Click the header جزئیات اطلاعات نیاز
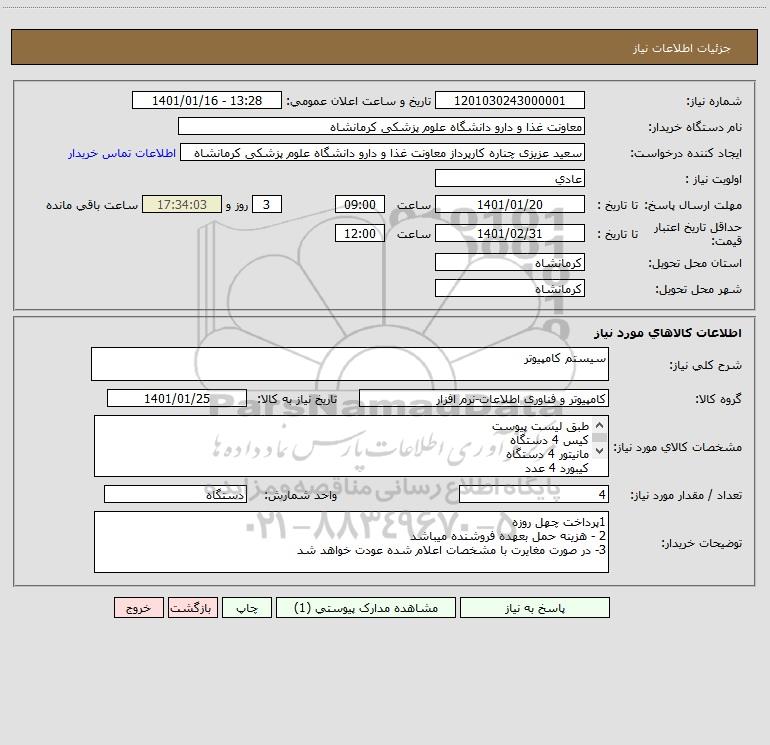 coord(682,48)
